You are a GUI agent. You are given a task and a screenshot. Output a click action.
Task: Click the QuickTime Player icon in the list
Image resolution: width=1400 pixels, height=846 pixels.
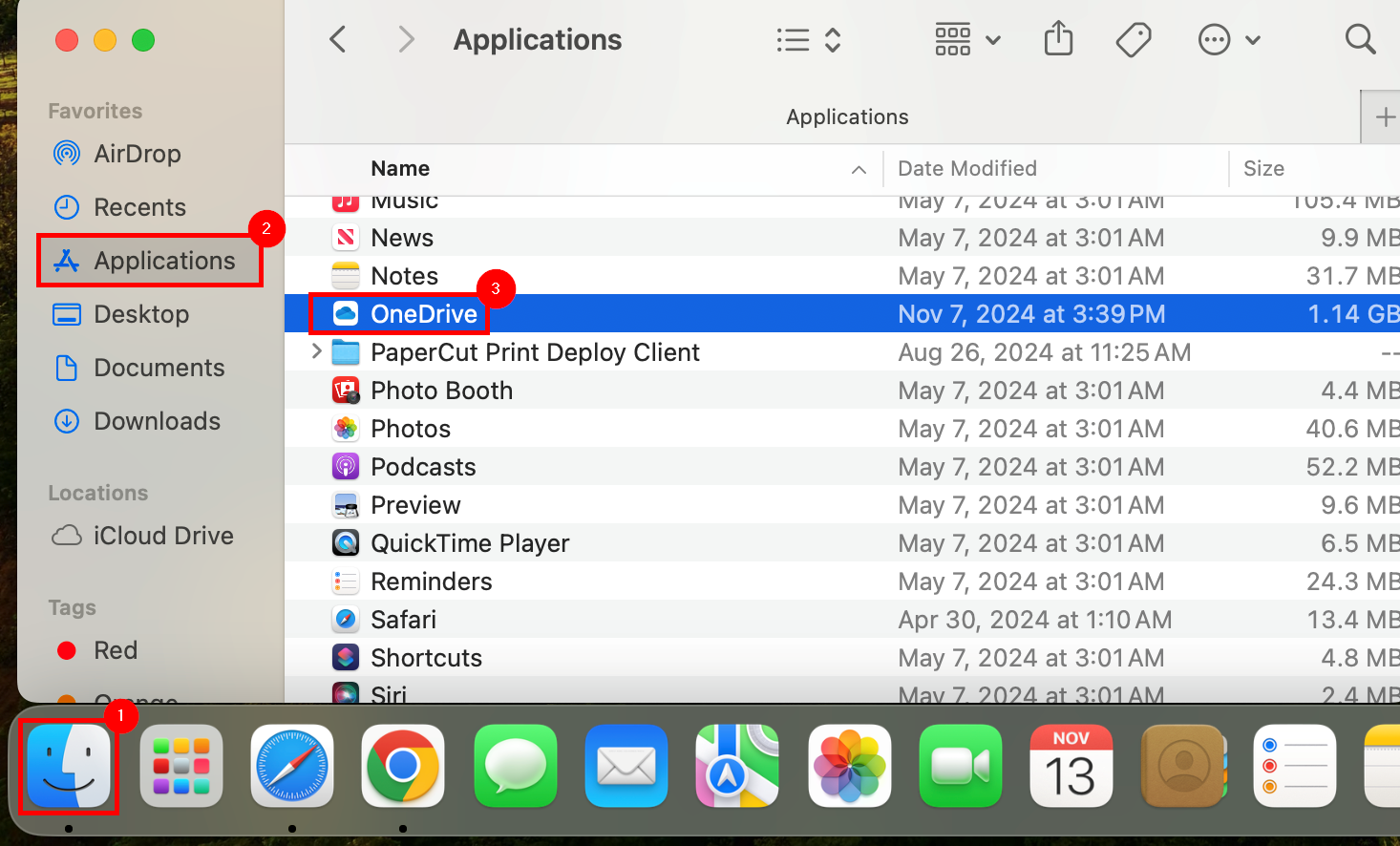(346, 542)
